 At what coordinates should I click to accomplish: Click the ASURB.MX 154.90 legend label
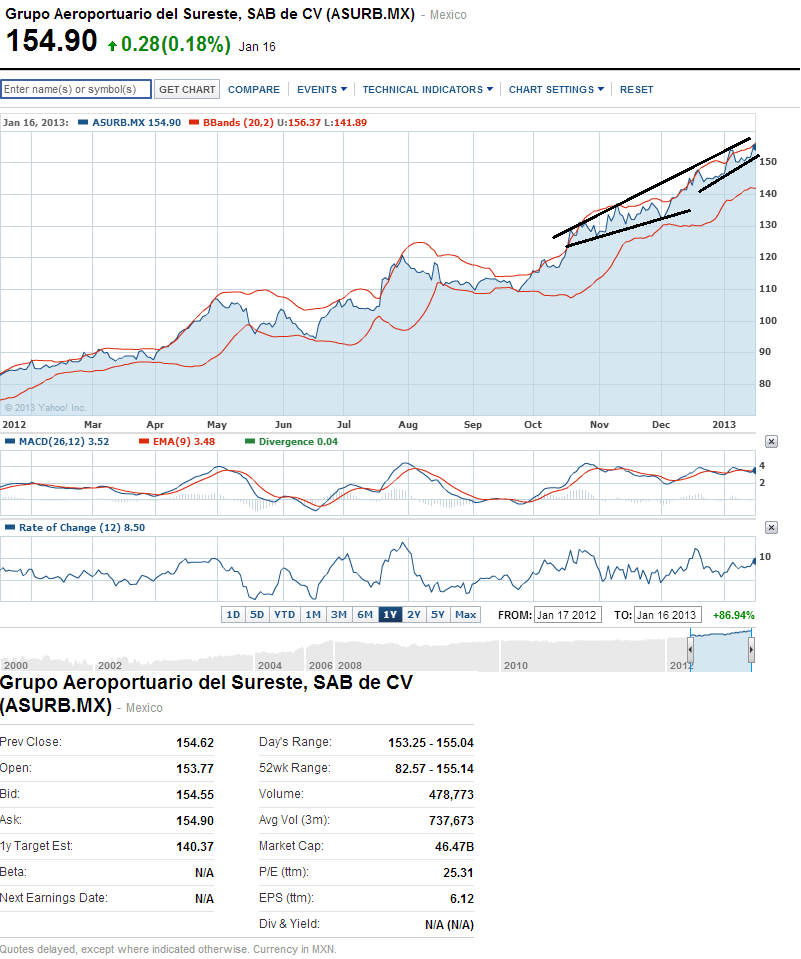click(x=136, y=122)
